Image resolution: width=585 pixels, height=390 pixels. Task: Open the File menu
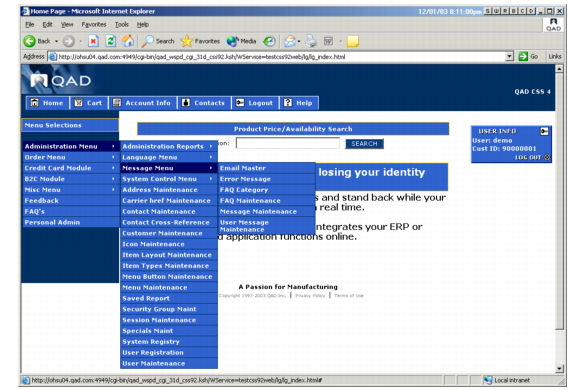click(x=29, y=25)
